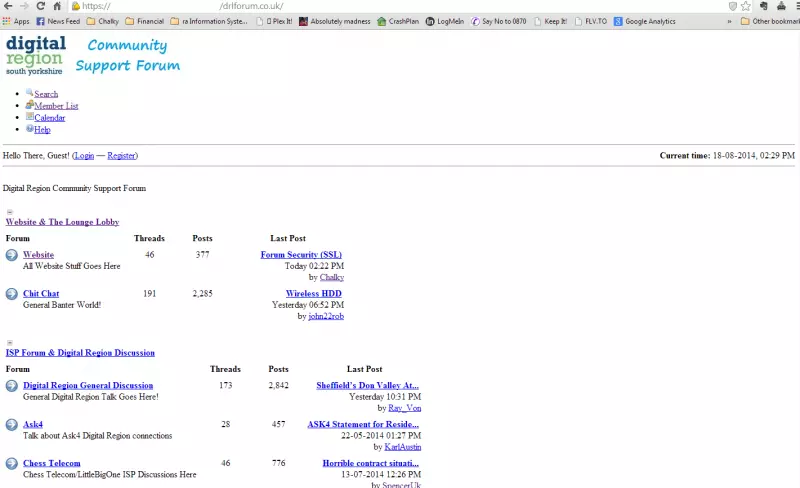Click the browser Back arrow
The image size is (800, 488).
click(8, 6)
